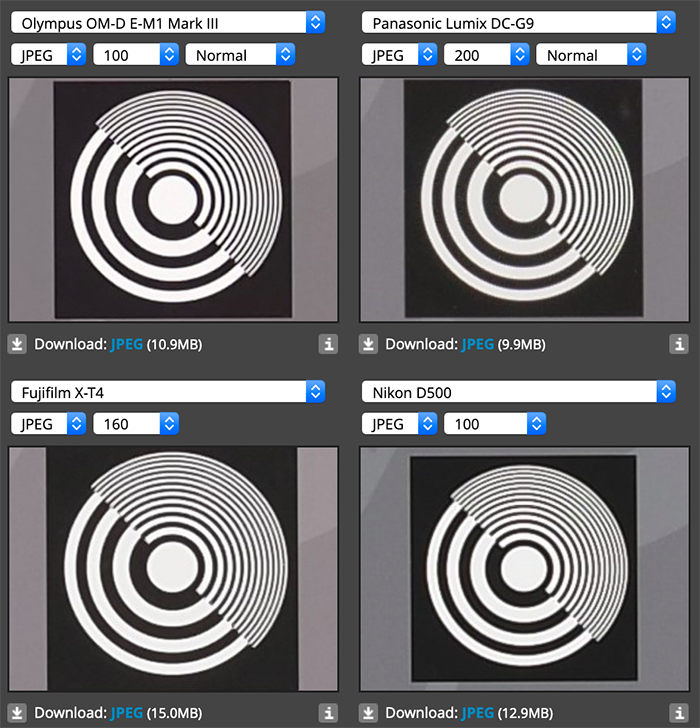Click download icon under Nikon D500 image
Viewport: 700px width, 728px height.
point(368,713)
